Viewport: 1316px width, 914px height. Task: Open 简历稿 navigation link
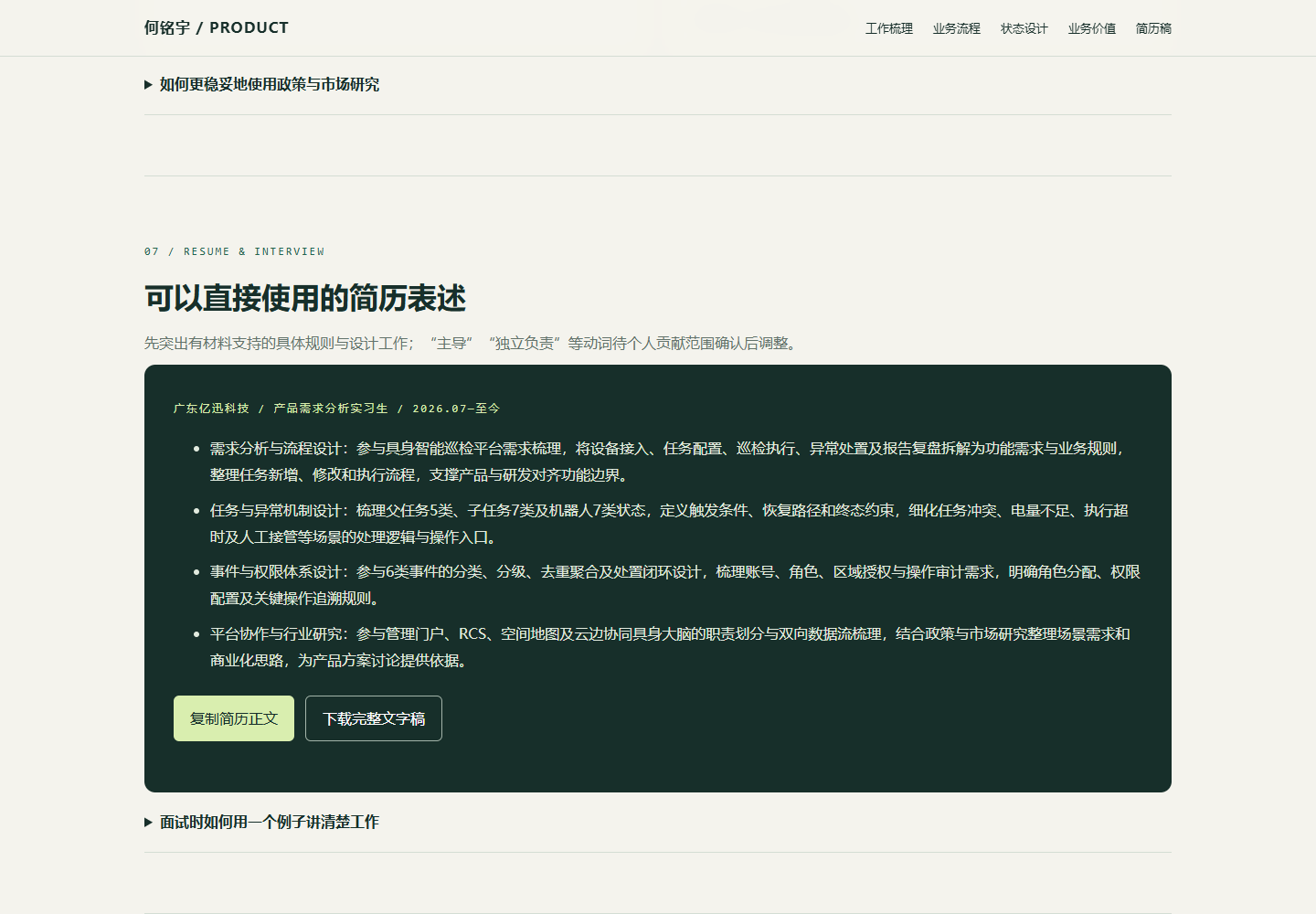click(1153, 28)
